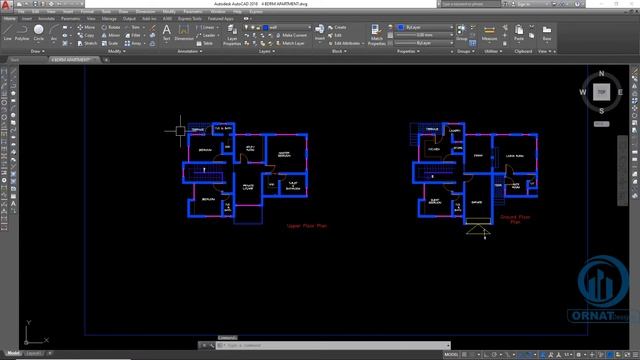Toggle MODEL space in status bar
The width and height of the screenshot is (640, 360).
coord(451,355)
